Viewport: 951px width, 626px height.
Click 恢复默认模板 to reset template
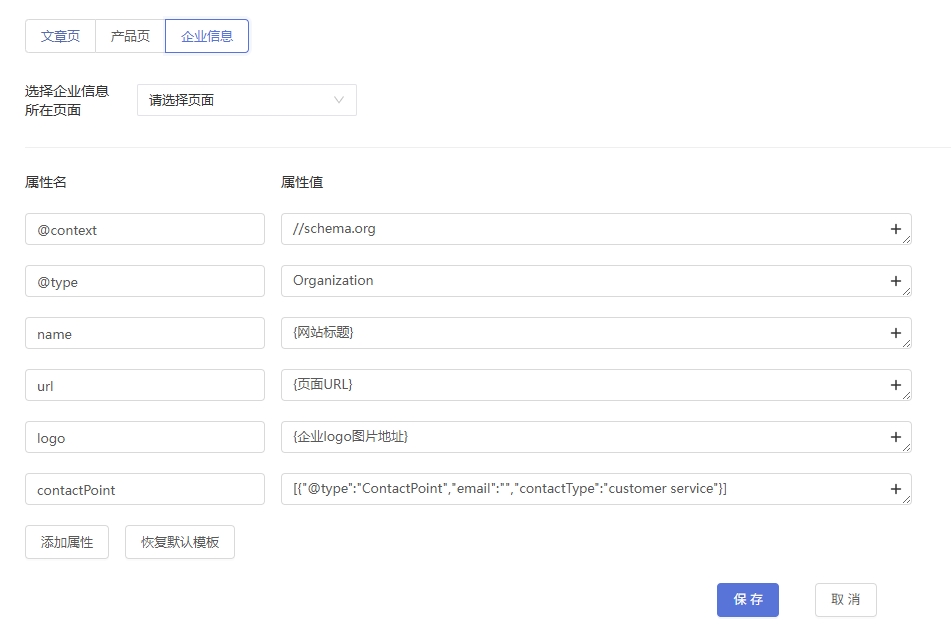tap(180, 542)
